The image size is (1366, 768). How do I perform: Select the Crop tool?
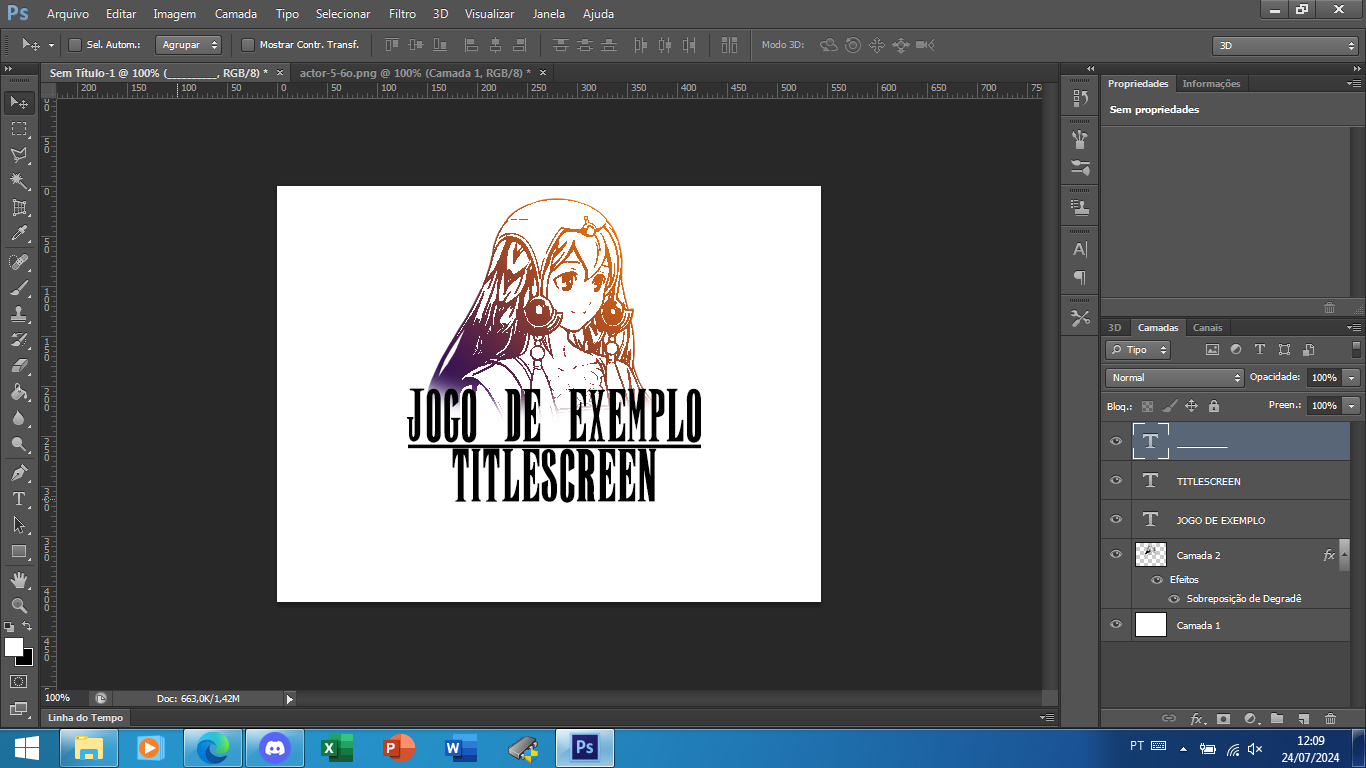(x=19, y=208)
